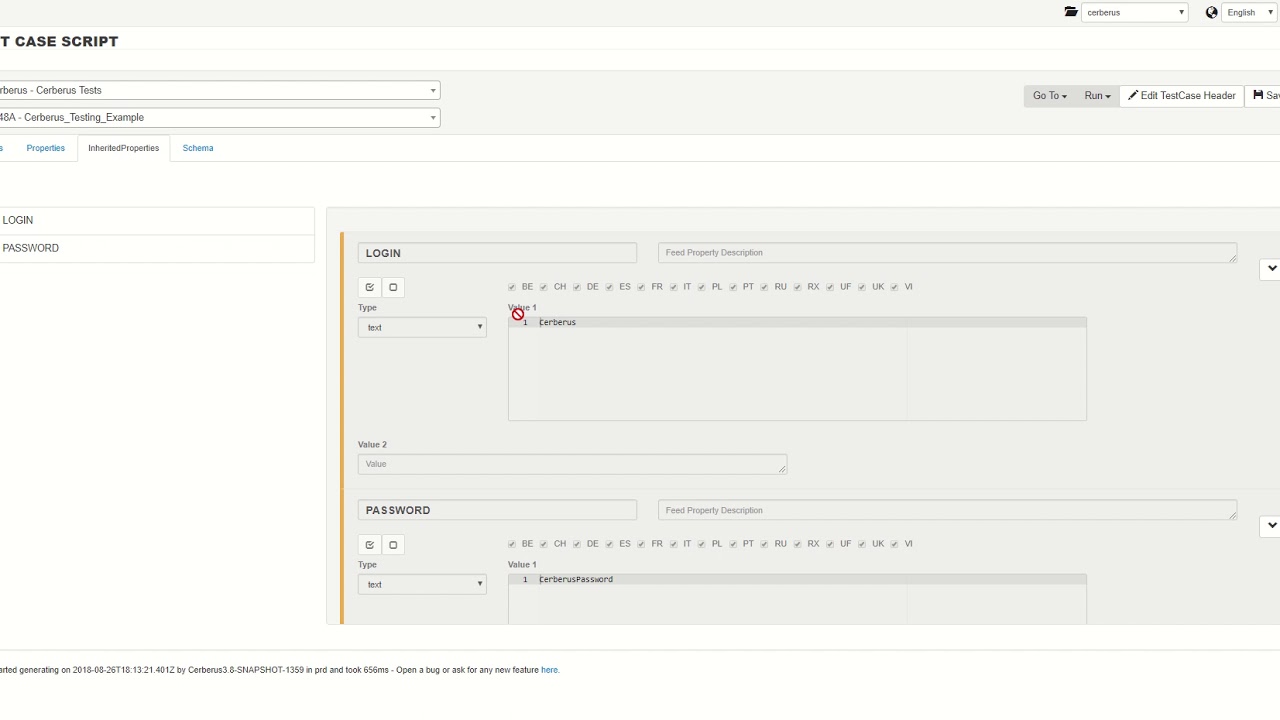This screenshot has width=1280, height=720.
Task: Toggle the RX checkbox in PASSWORD property
Action: pos(798,544)
